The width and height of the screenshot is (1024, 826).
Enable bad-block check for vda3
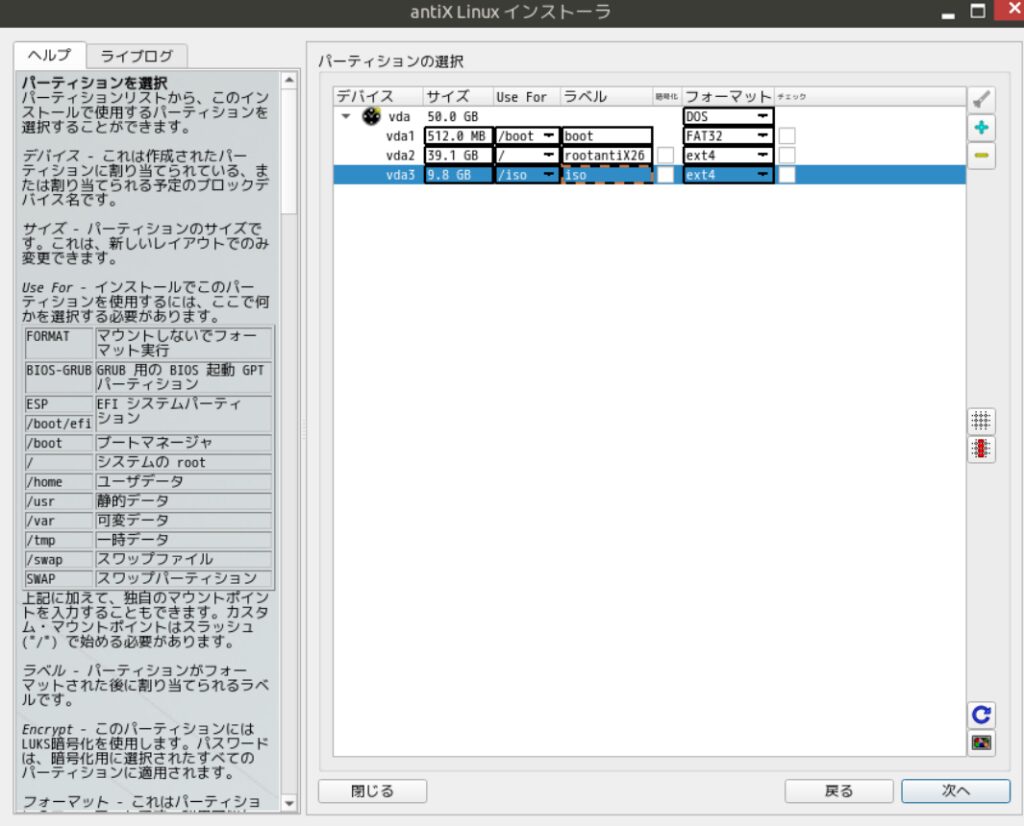[x=788, y=175]
